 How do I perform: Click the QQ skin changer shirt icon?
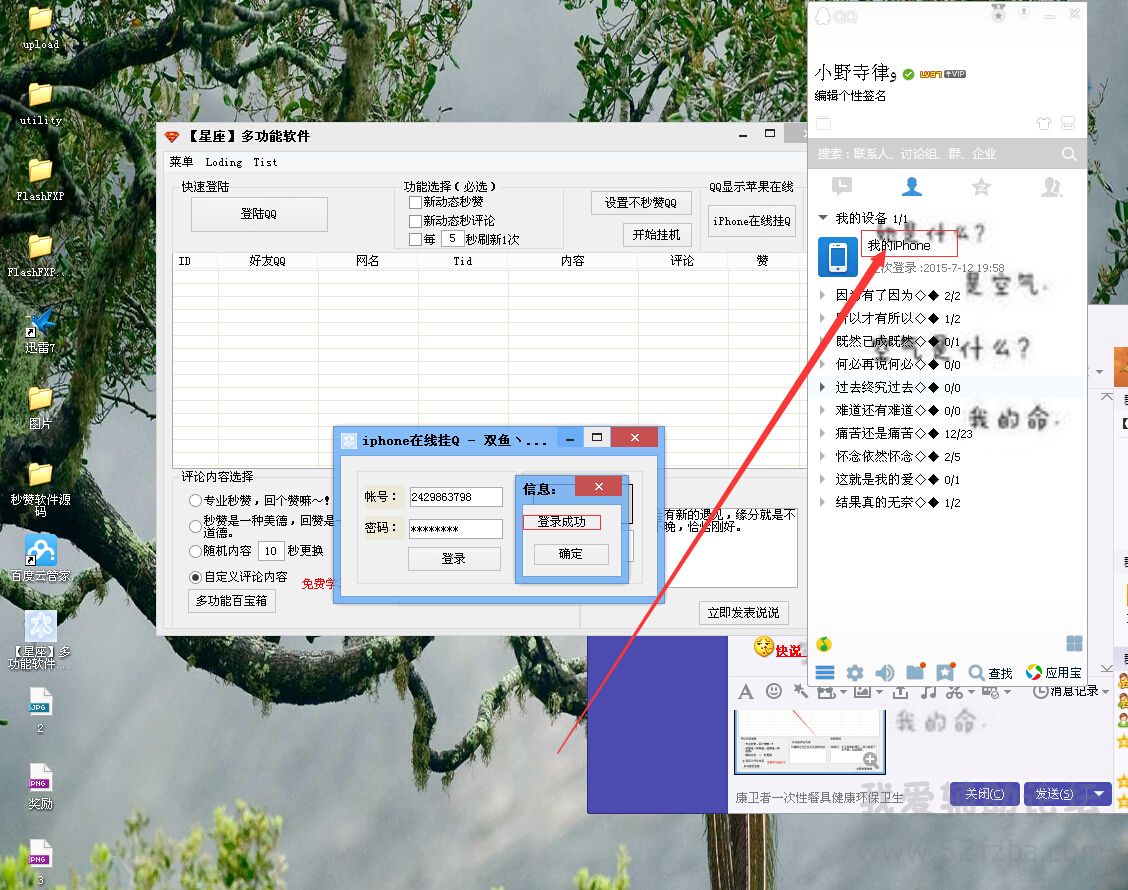(1044, 123)
